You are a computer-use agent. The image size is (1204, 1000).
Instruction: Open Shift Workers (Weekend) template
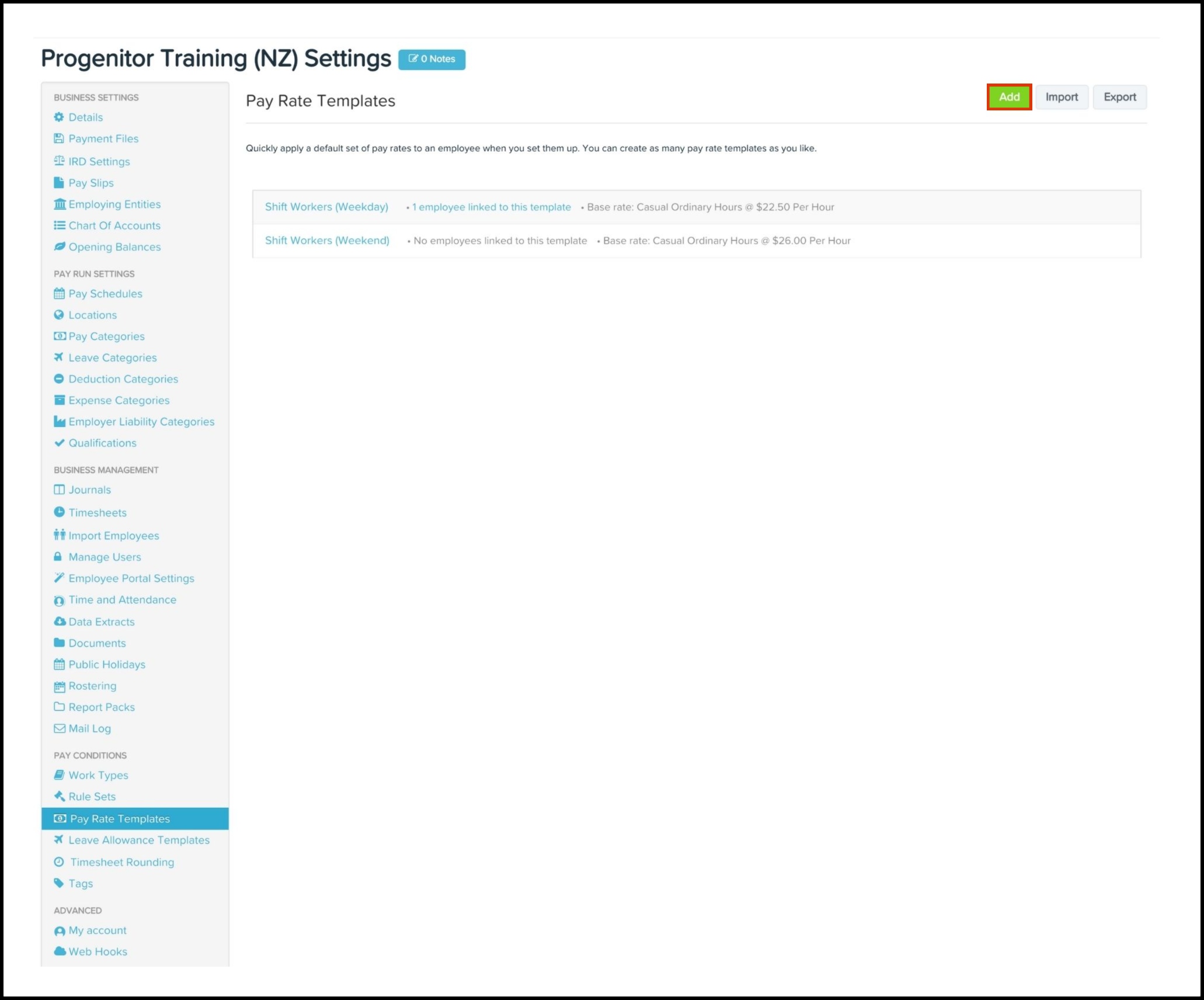(327, 241)
